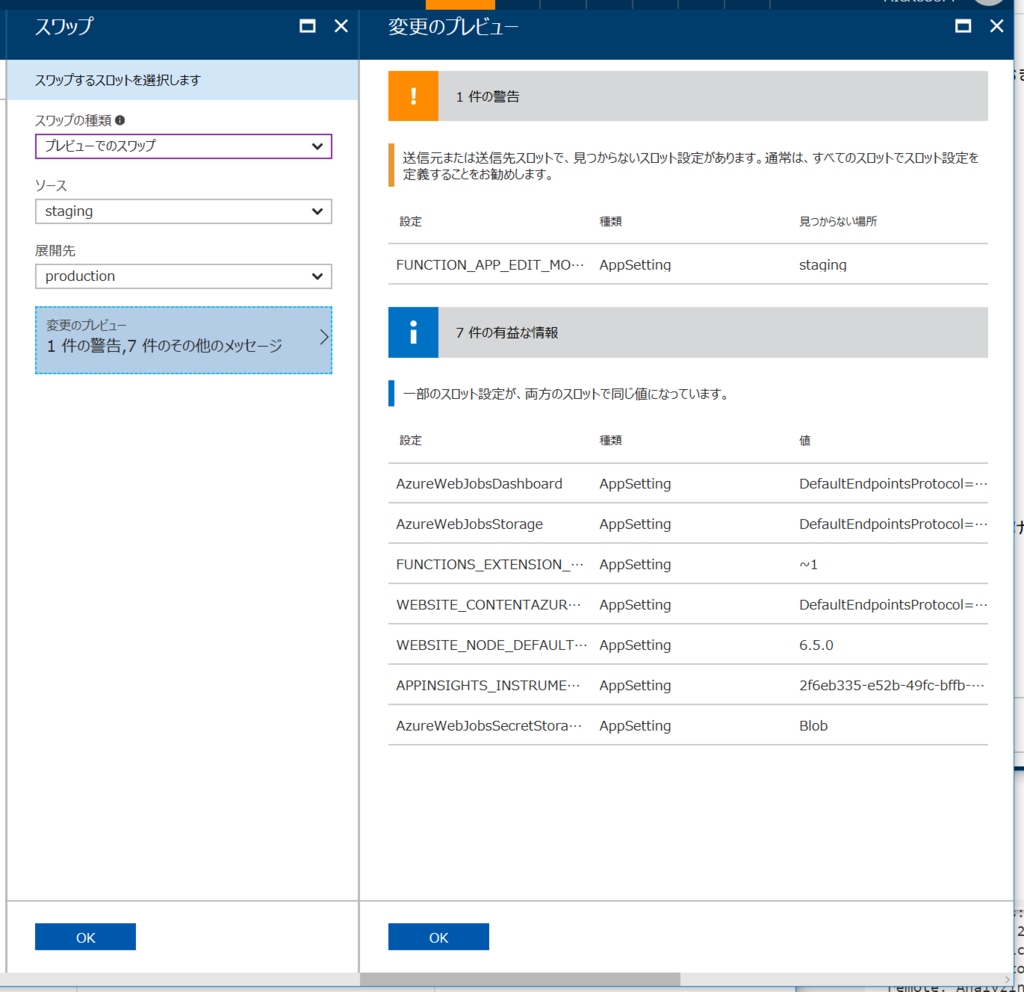Click OK in the スワップ blade

point(86,937)
